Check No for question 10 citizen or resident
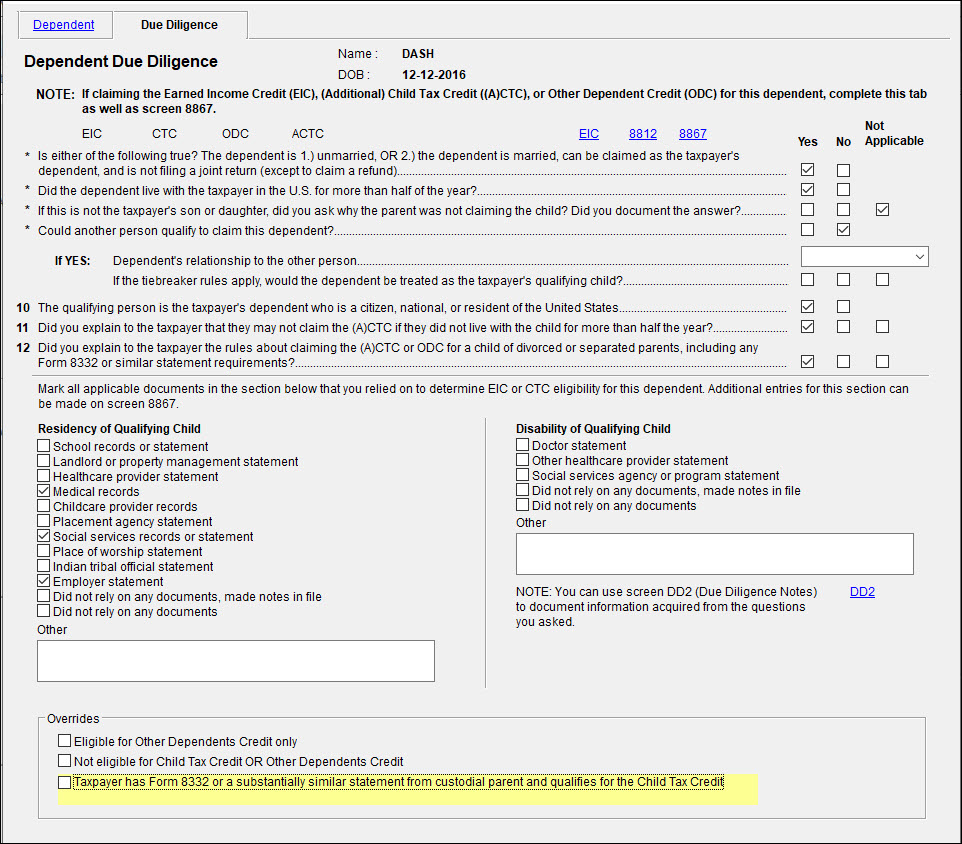The image size is (962, 844). 844,307
